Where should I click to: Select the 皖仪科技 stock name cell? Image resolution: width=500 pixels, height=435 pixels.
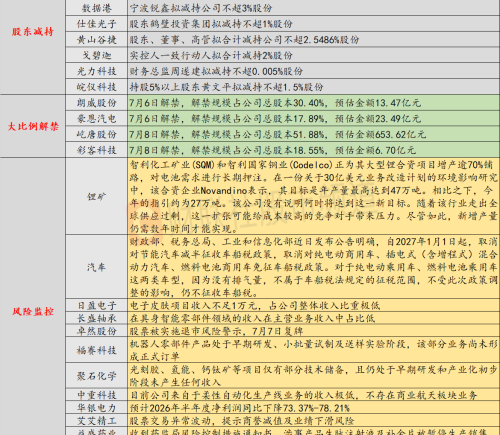pyautogui.click(x=97, y=87)
